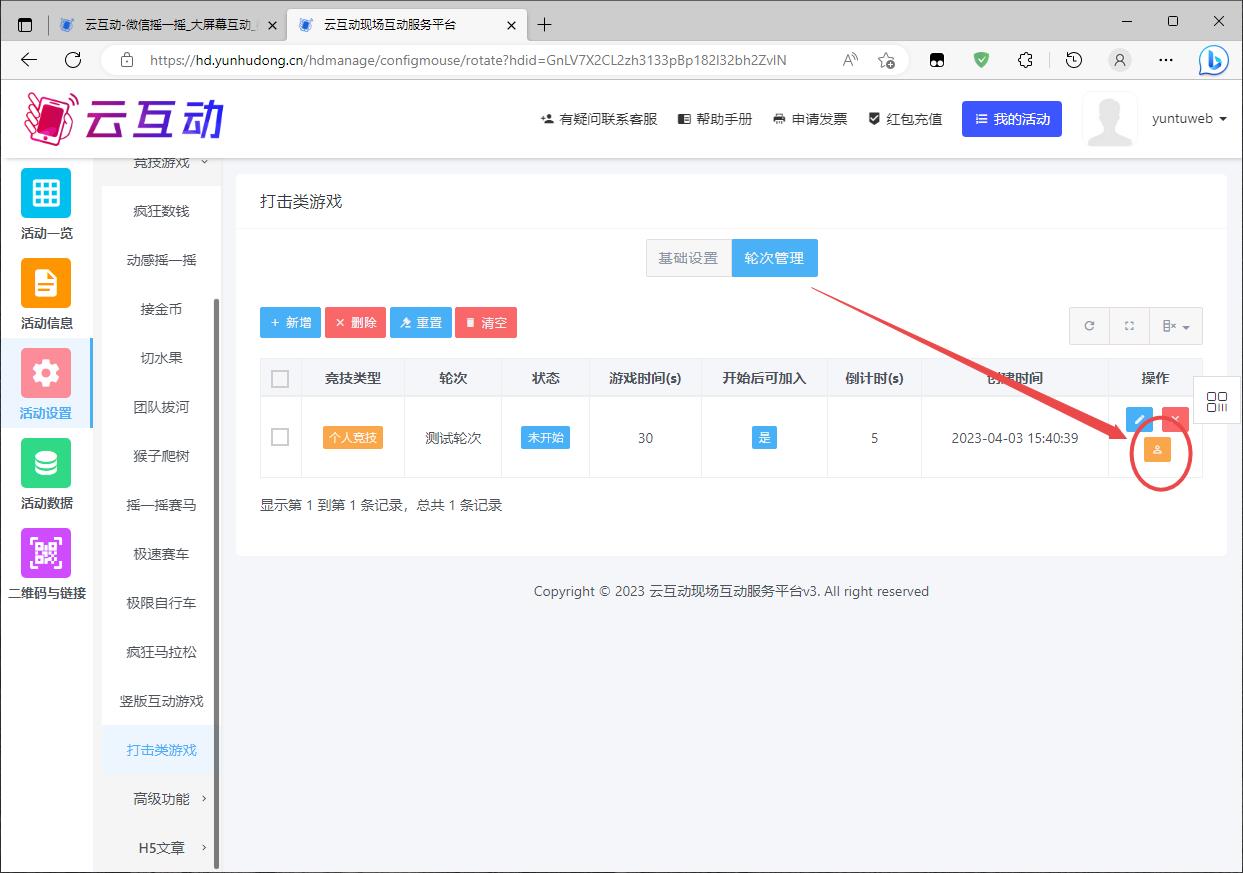Click the 新增 add button
This screenshot has height=873, width=1243.
290,322
